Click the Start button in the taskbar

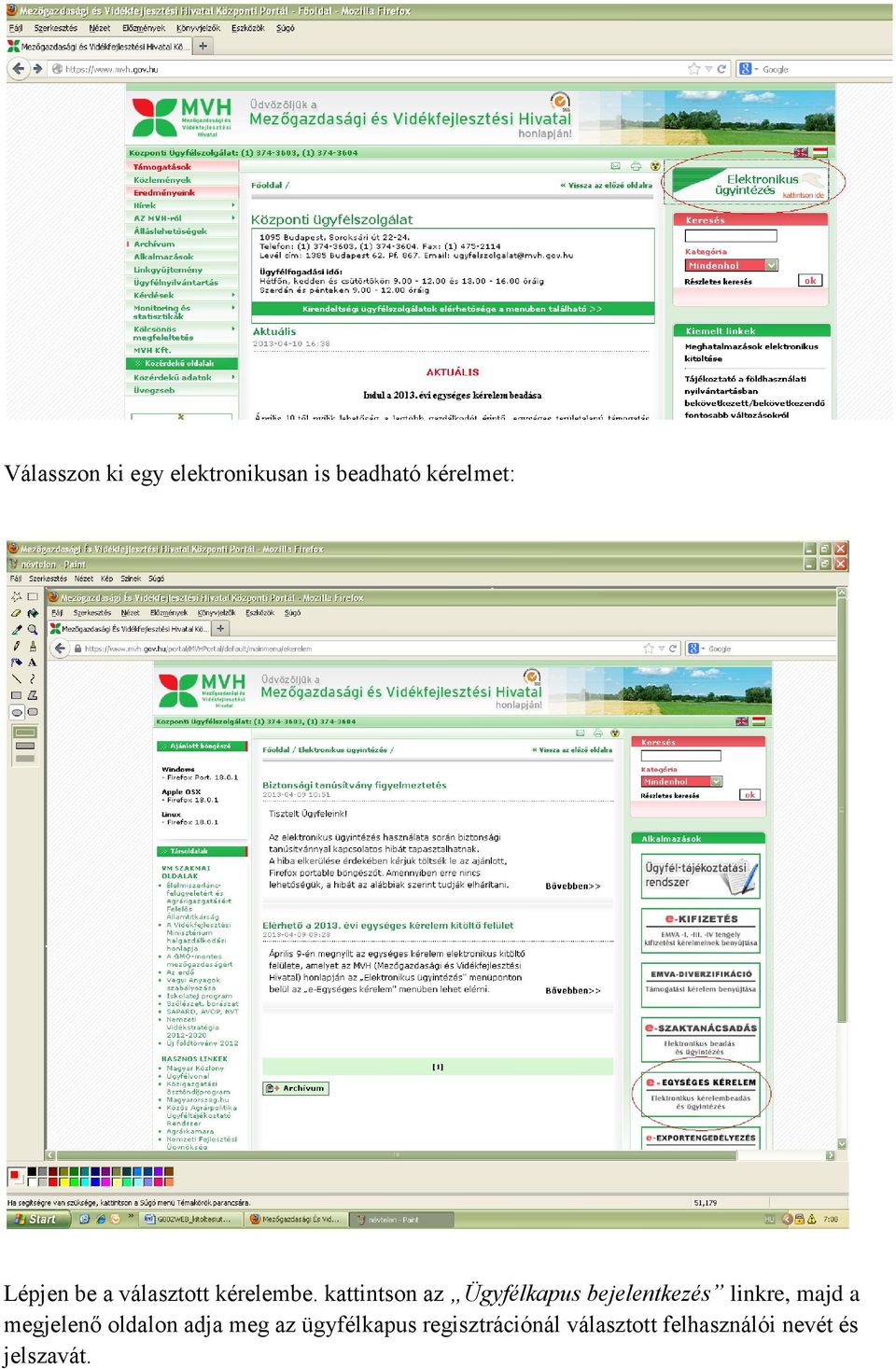(38, 1219)
